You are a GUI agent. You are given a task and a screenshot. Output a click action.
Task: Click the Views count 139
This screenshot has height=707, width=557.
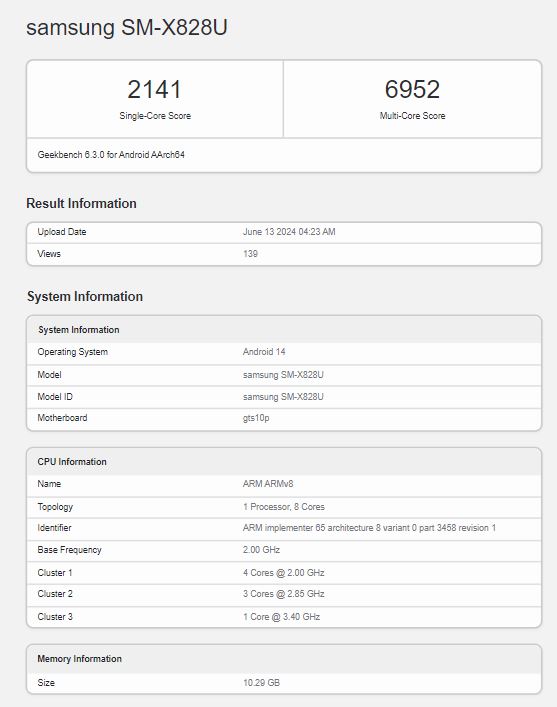click(x=250, y=254)
